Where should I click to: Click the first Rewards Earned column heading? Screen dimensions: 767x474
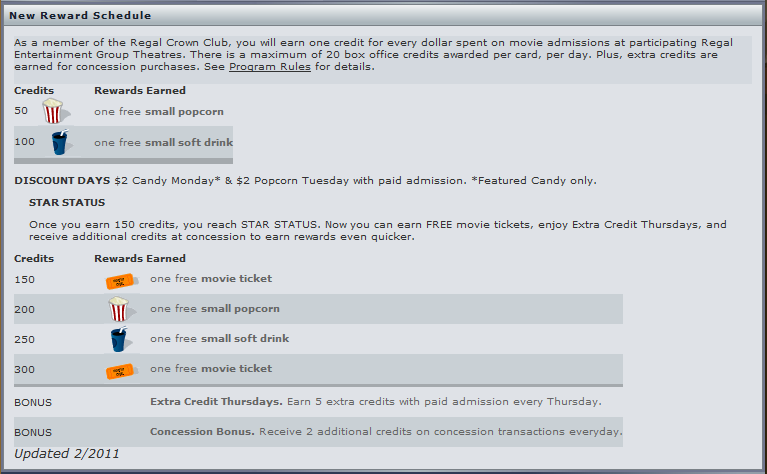coord(140,90)
